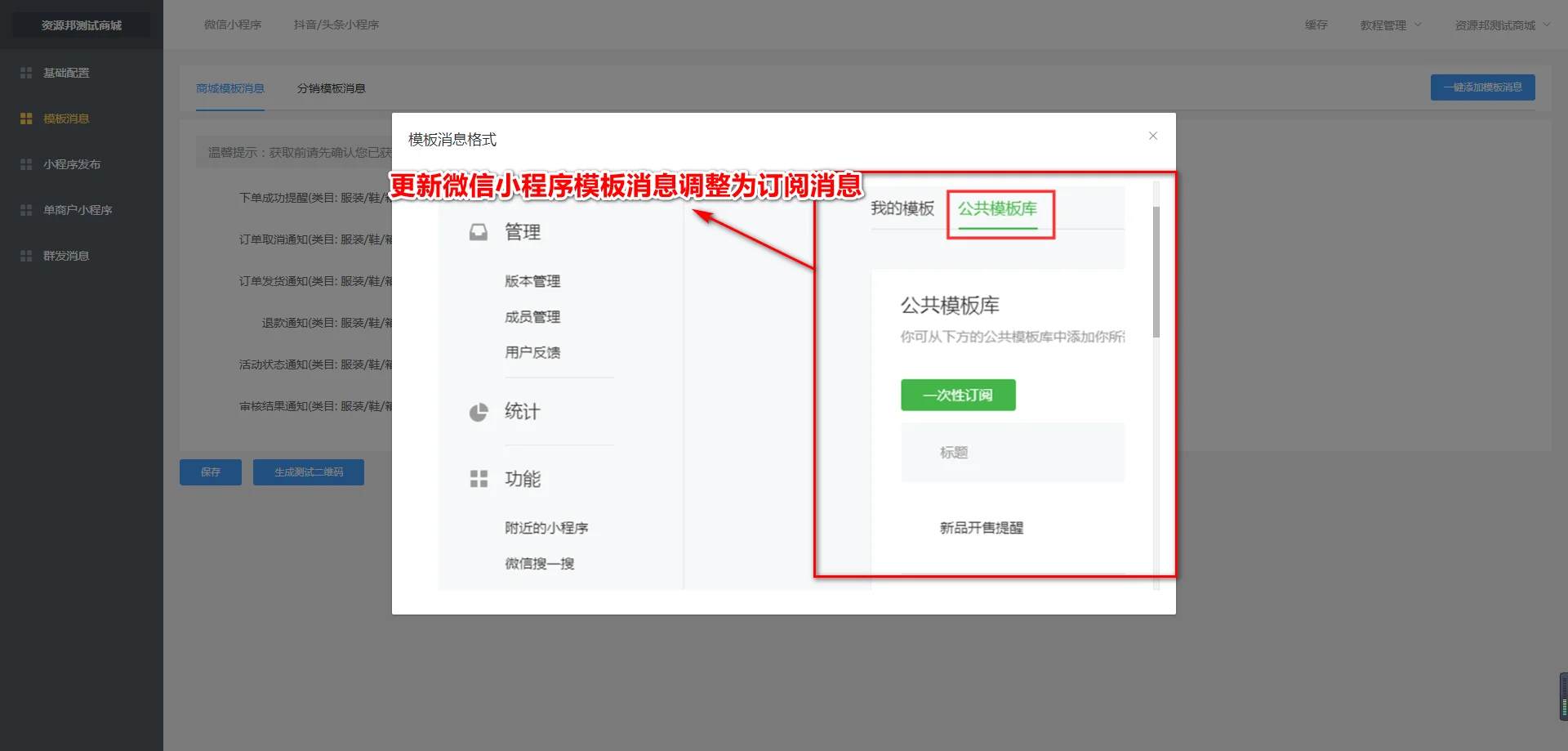
Task: Go to 微信小程序 in the top navigation
Action: coord(233,25)
